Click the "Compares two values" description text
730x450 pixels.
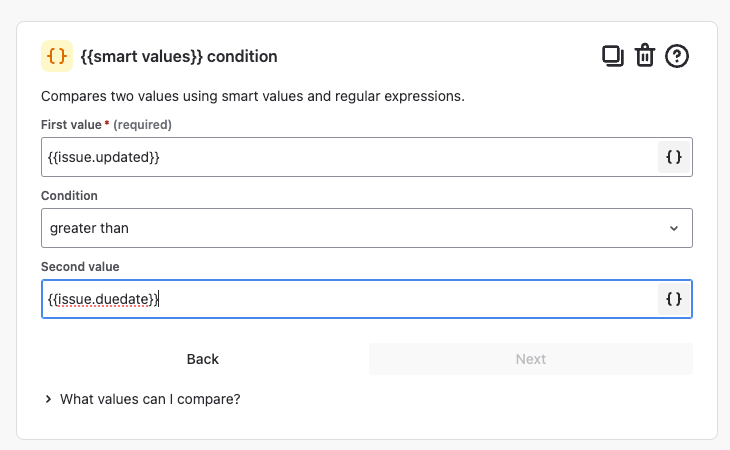(x=253, y=96)
